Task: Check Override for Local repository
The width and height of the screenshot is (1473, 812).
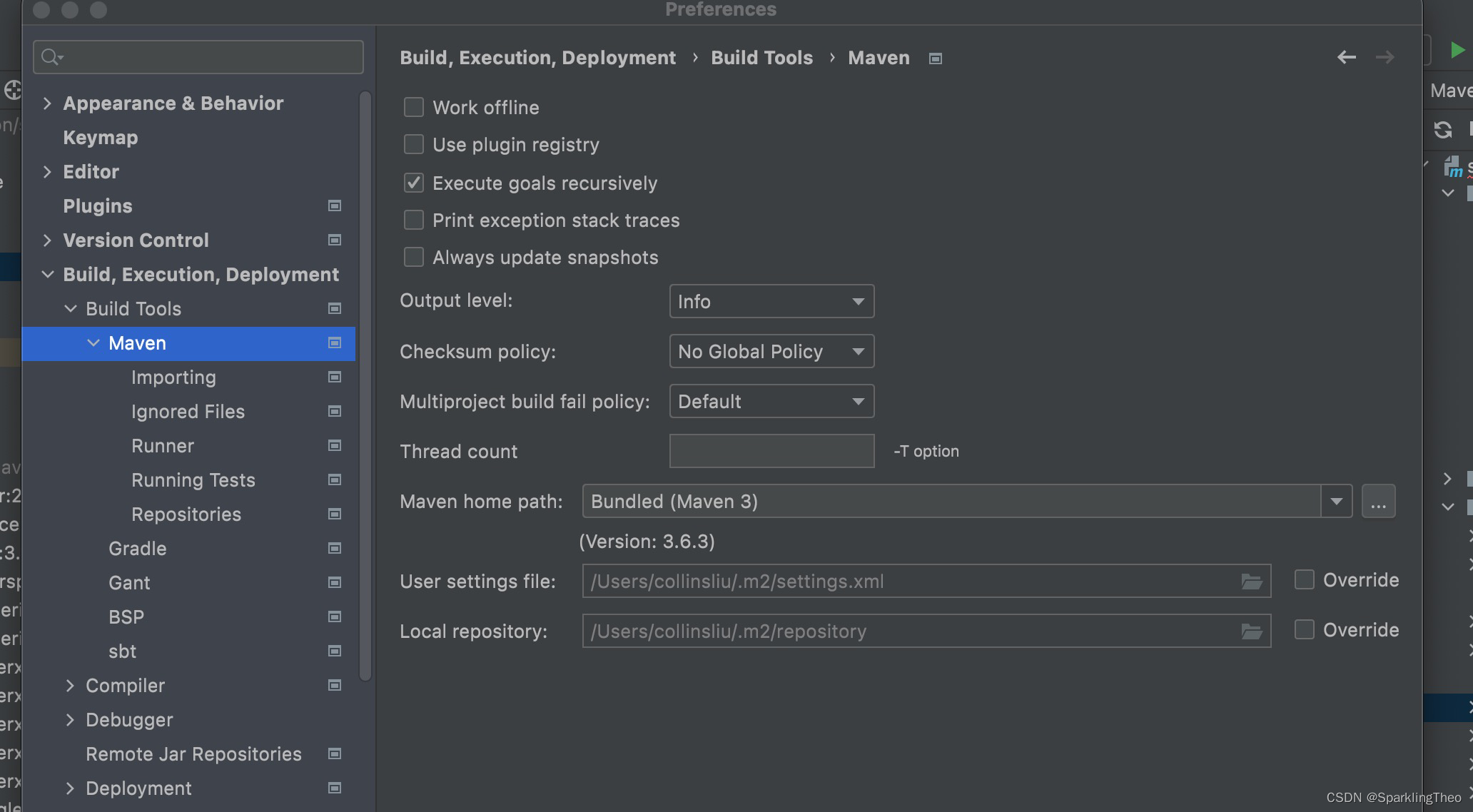Action: click(1305, 630)
